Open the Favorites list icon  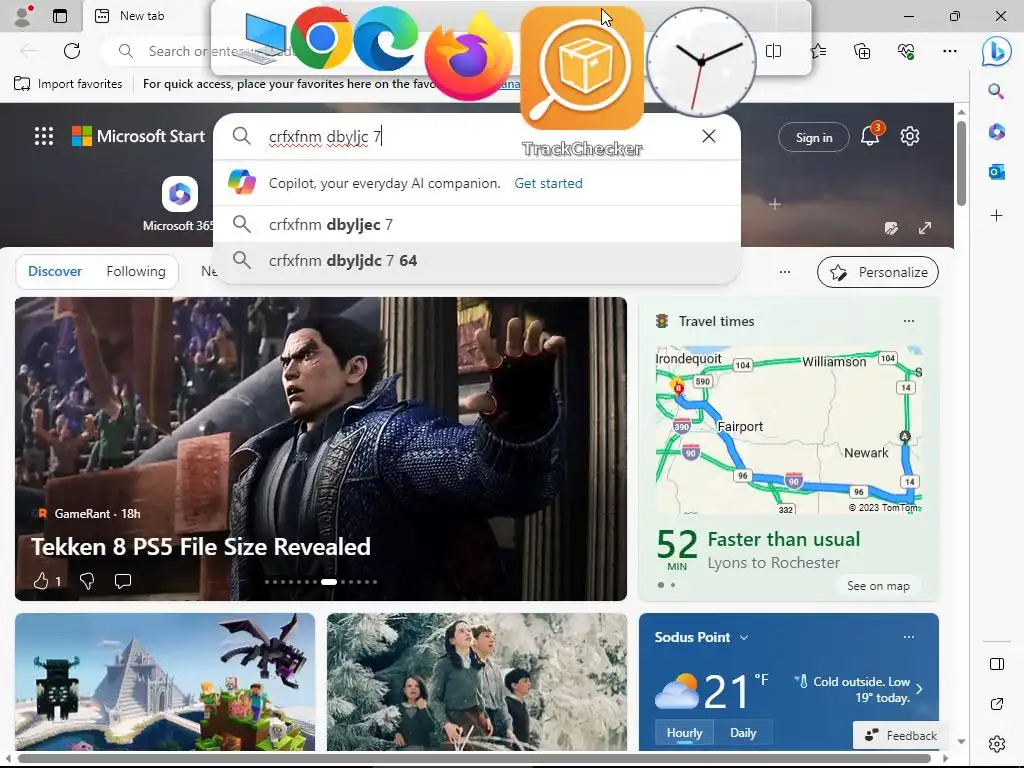coord(818,51)
